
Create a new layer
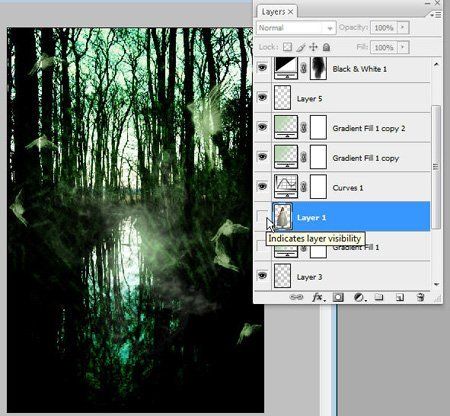pos(400,297)
